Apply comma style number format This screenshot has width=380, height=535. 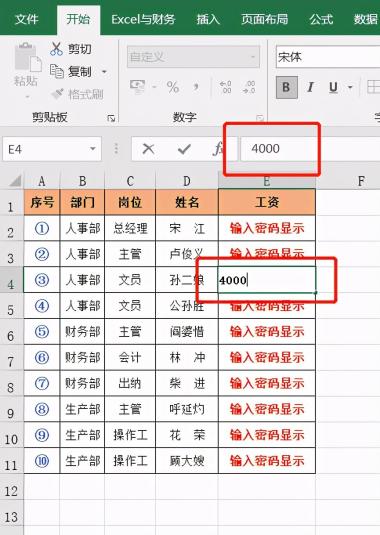[196, 87]
